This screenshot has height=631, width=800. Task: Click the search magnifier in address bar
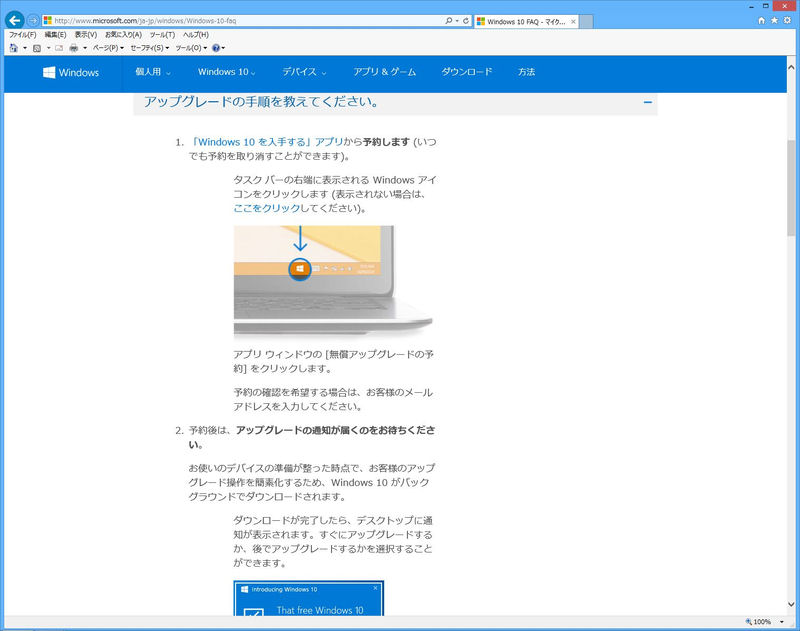[448, 21]
